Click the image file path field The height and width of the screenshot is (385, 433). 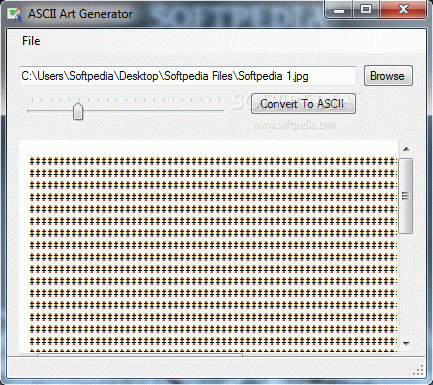point(188,76)
